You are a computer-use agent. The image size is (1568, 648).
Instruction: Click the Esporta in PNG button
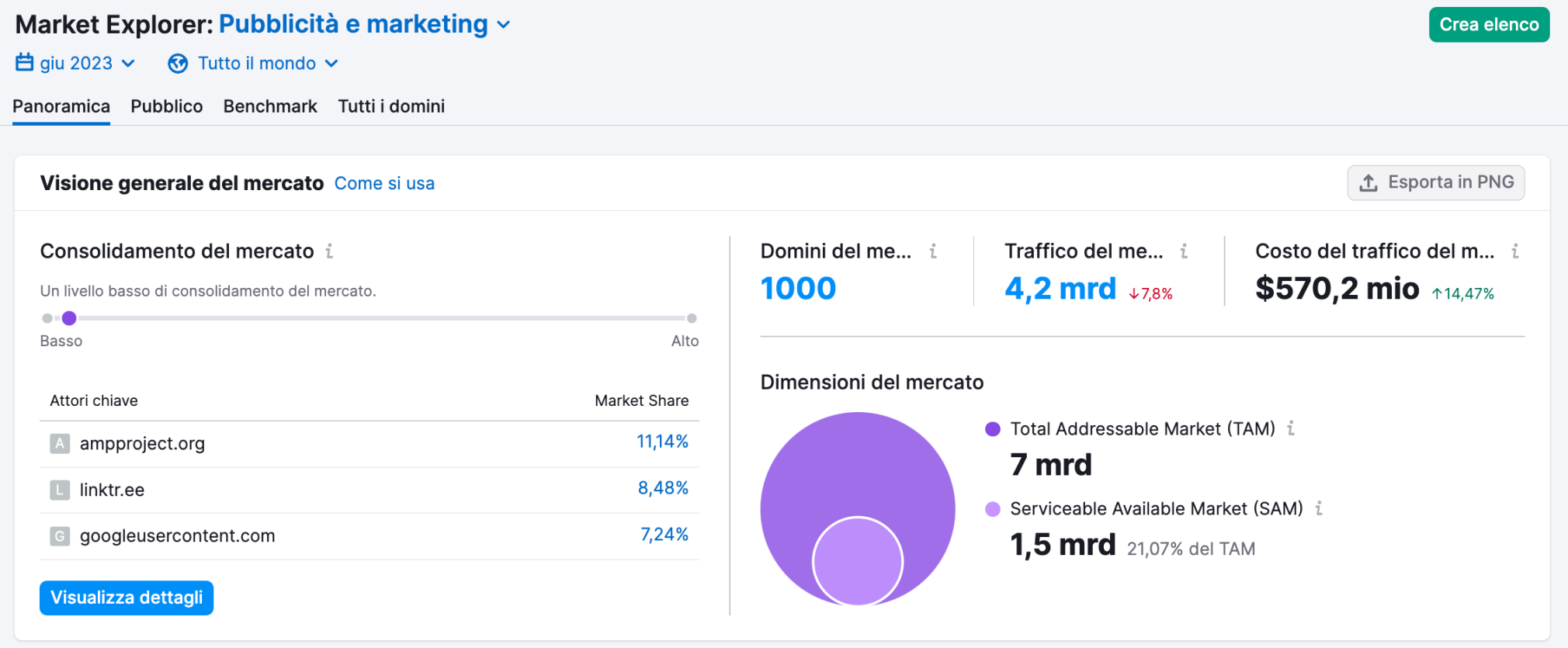pyautogui.click(x=1436, y=182)
